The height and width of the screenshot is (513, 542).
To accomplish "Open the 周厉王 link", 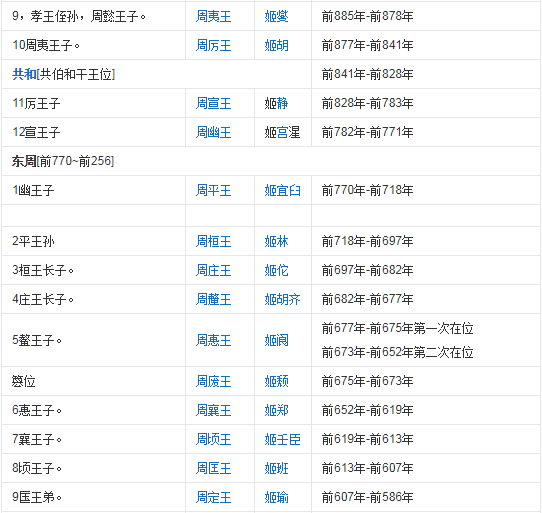I will coord(213,45).
